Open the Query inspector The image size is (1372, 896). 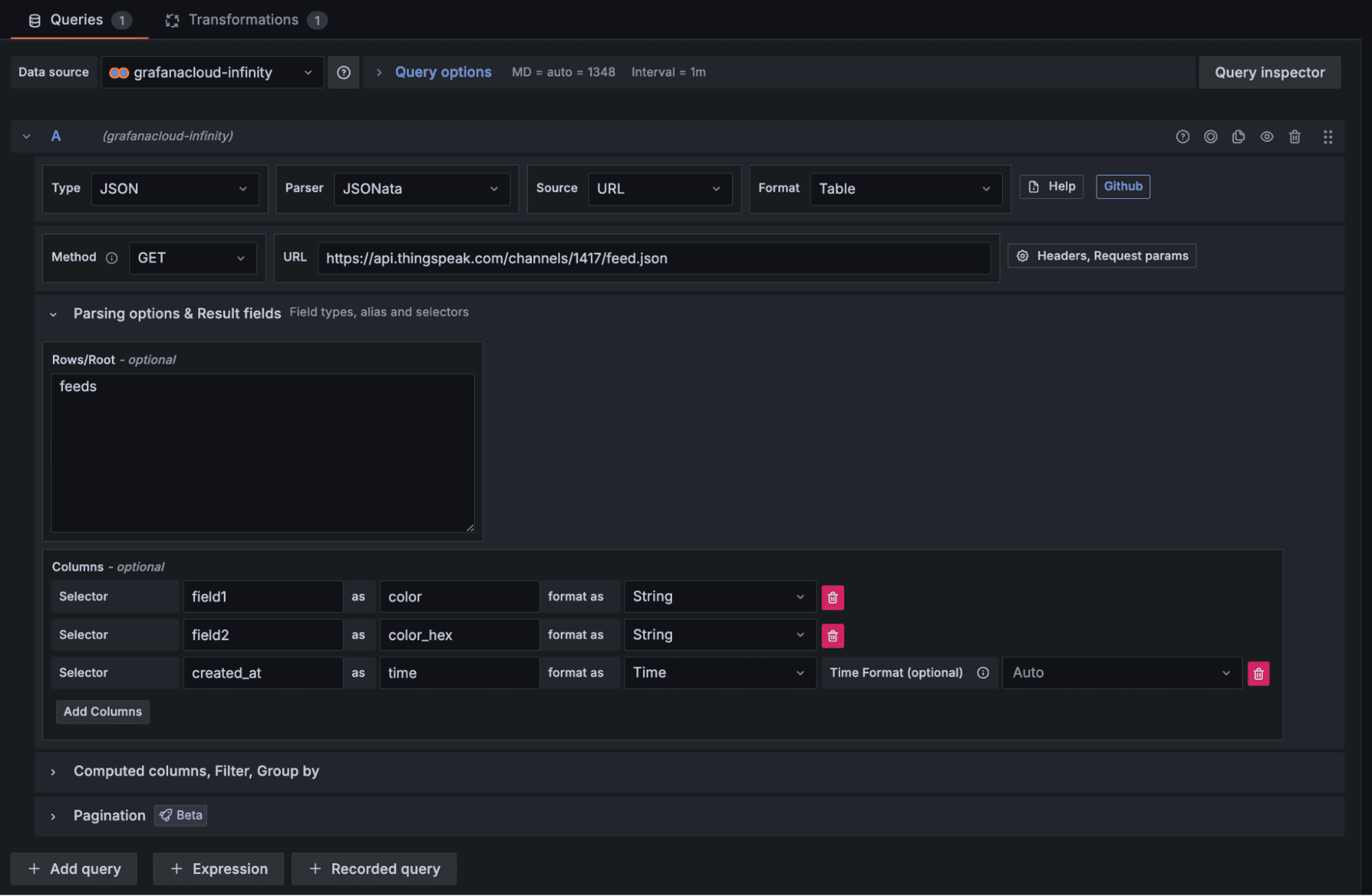pos(1269,72)
